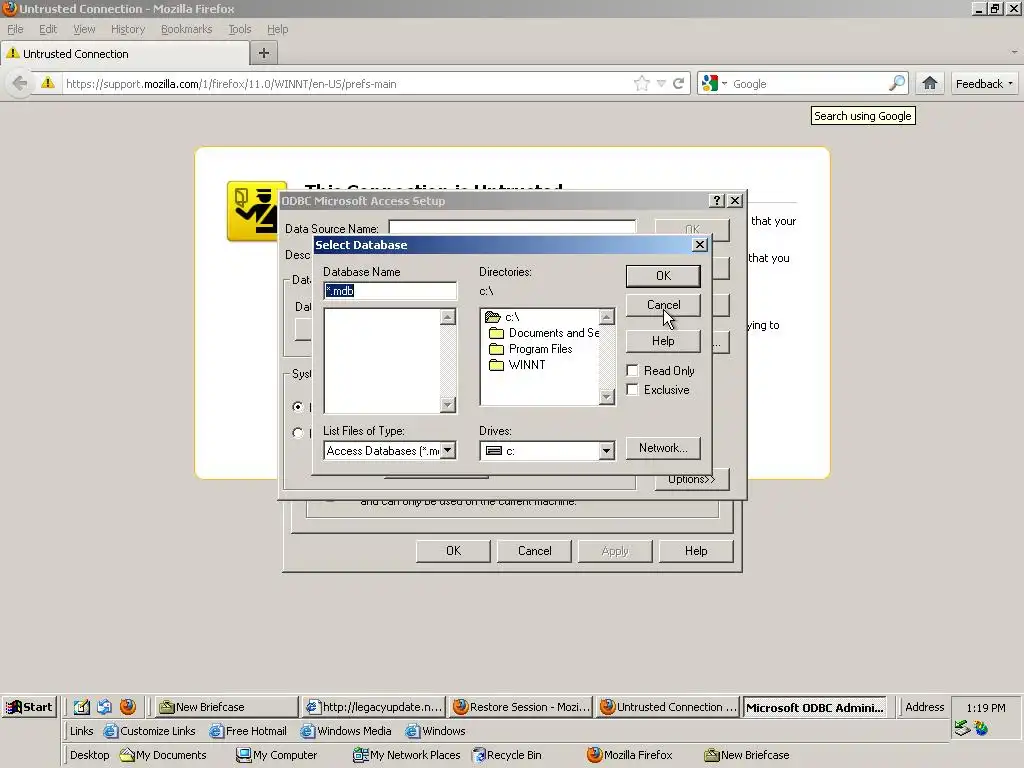Select Documents and Settings folder

point(545,333)
